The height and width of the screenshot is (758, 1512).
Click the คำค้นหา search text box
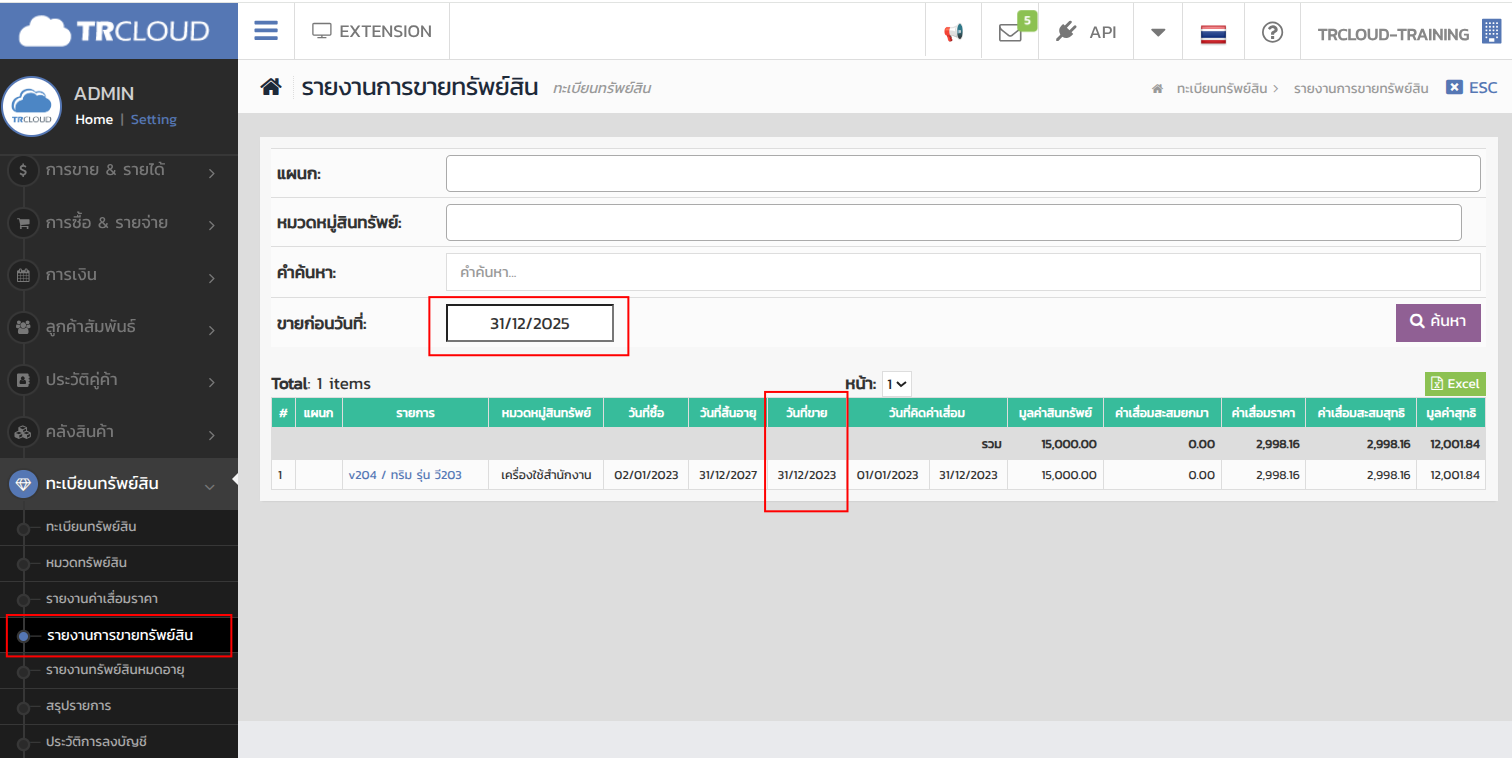click(x=962, y=272)
